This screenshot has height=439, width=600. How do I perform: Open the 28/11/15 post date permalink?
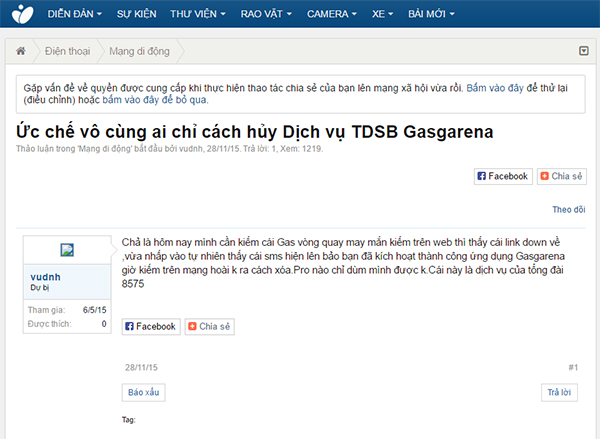(141, 367)
